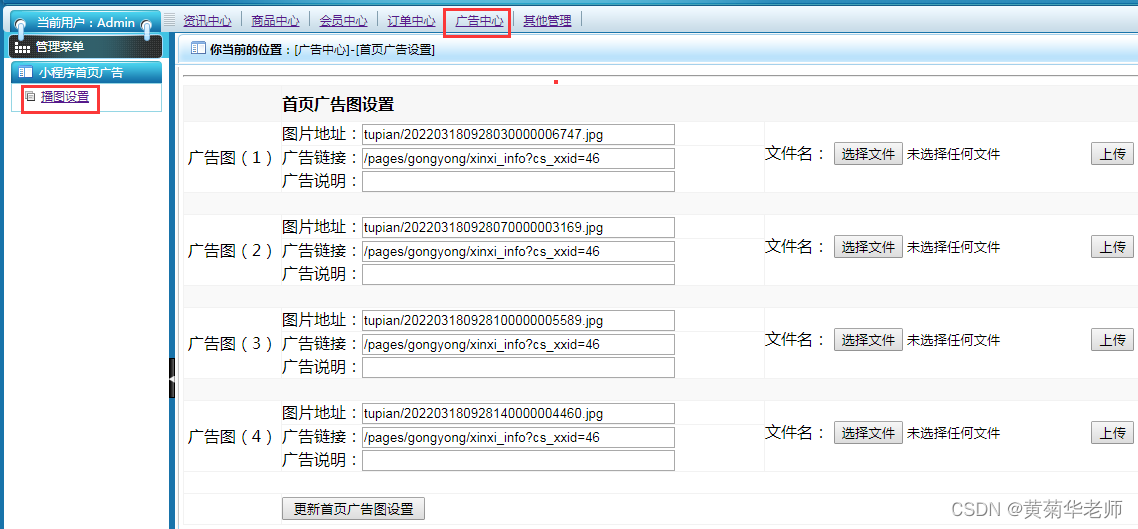Focus 广告说明 field for 广告图（1）
Screen dimensions: 1138x529
pos(518,181)
